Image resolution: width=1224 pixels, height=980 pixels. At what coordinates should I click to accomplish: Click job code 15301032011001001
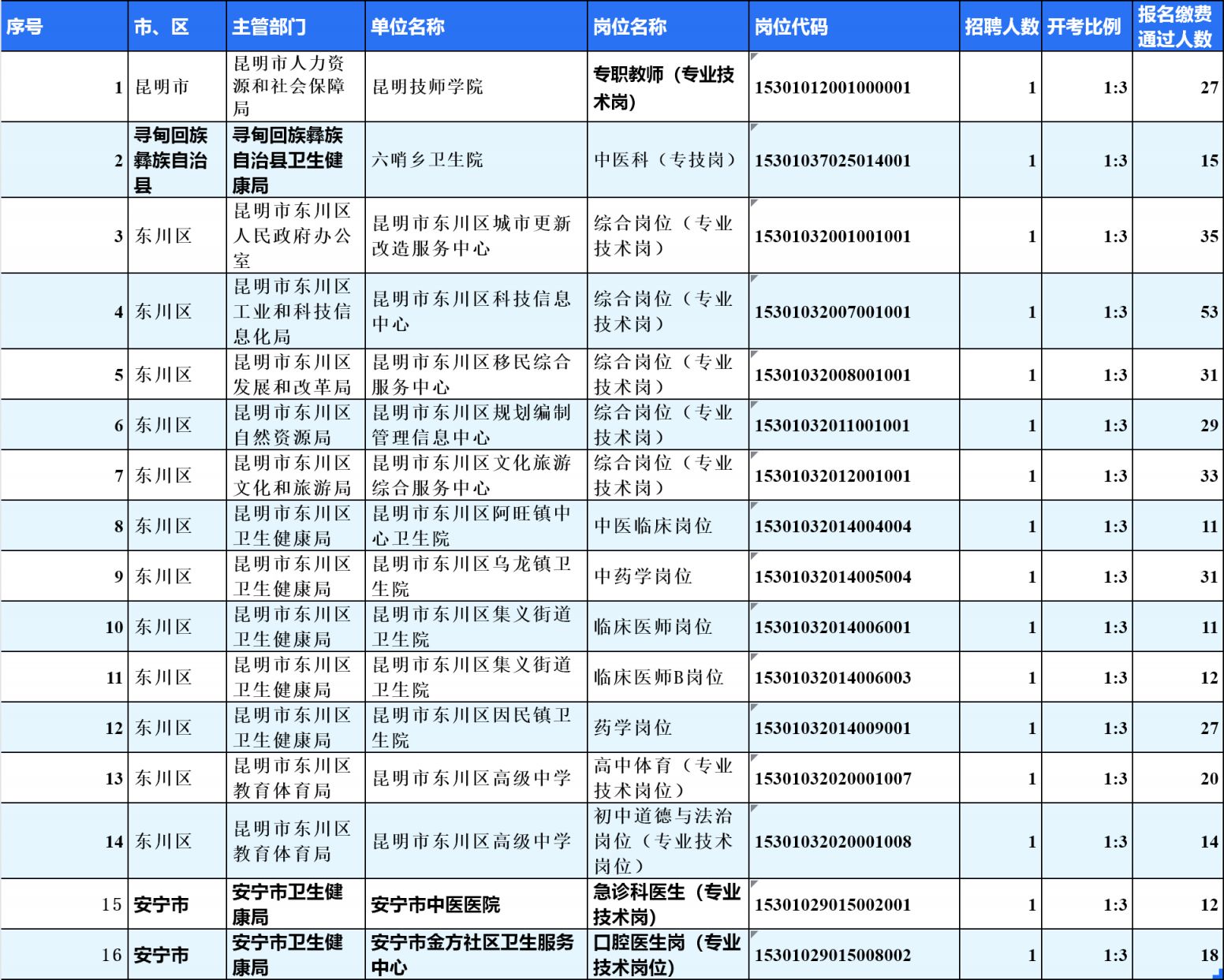point(854,425)
